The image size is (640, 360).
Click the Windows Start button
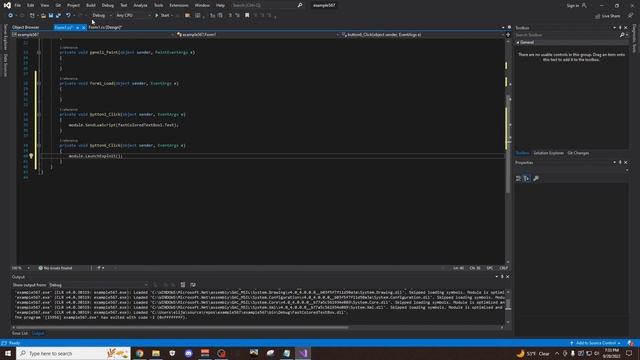8,353
